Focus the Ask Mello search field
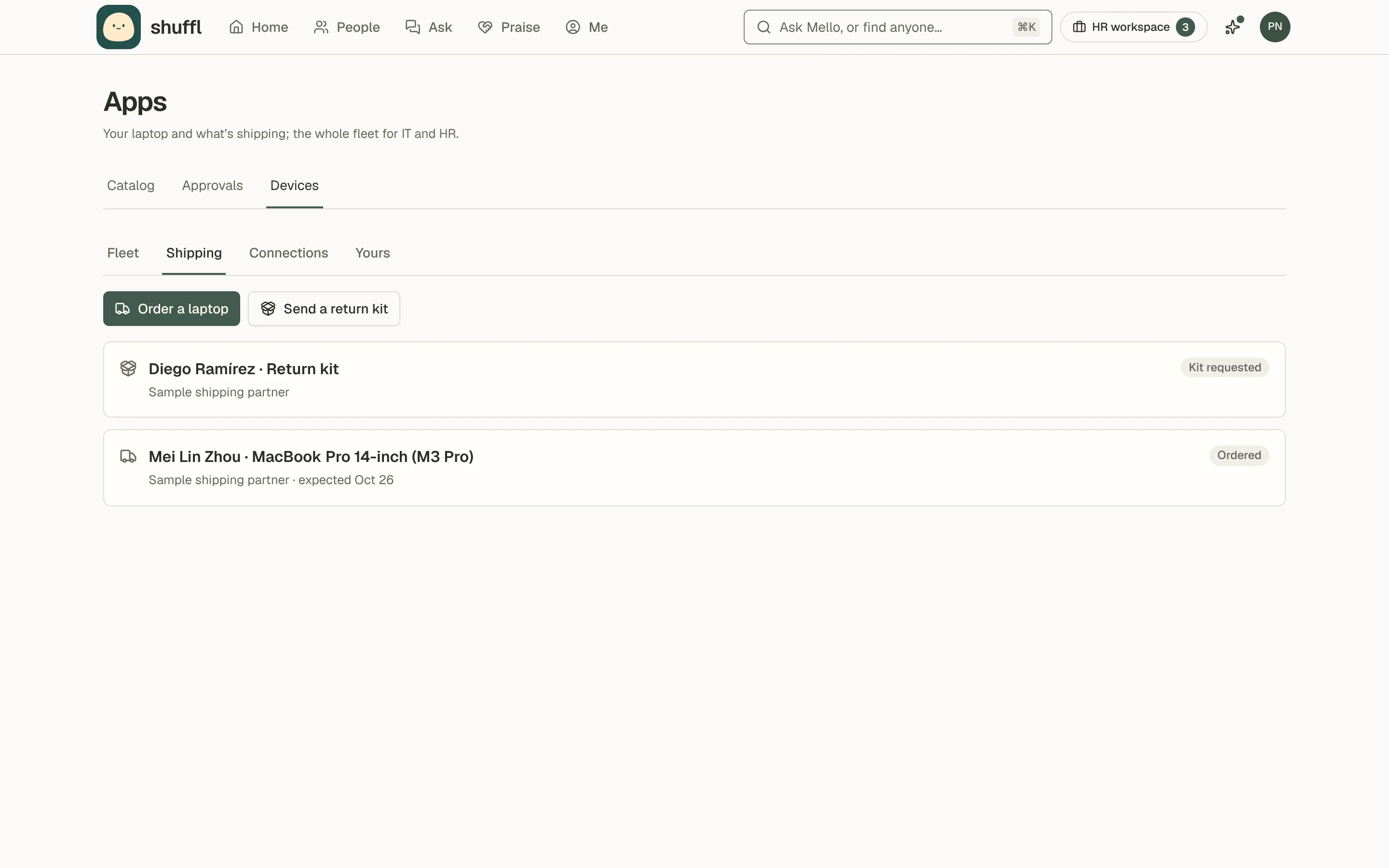This screenshot has height=868, width=1389. tap(898, 27)
